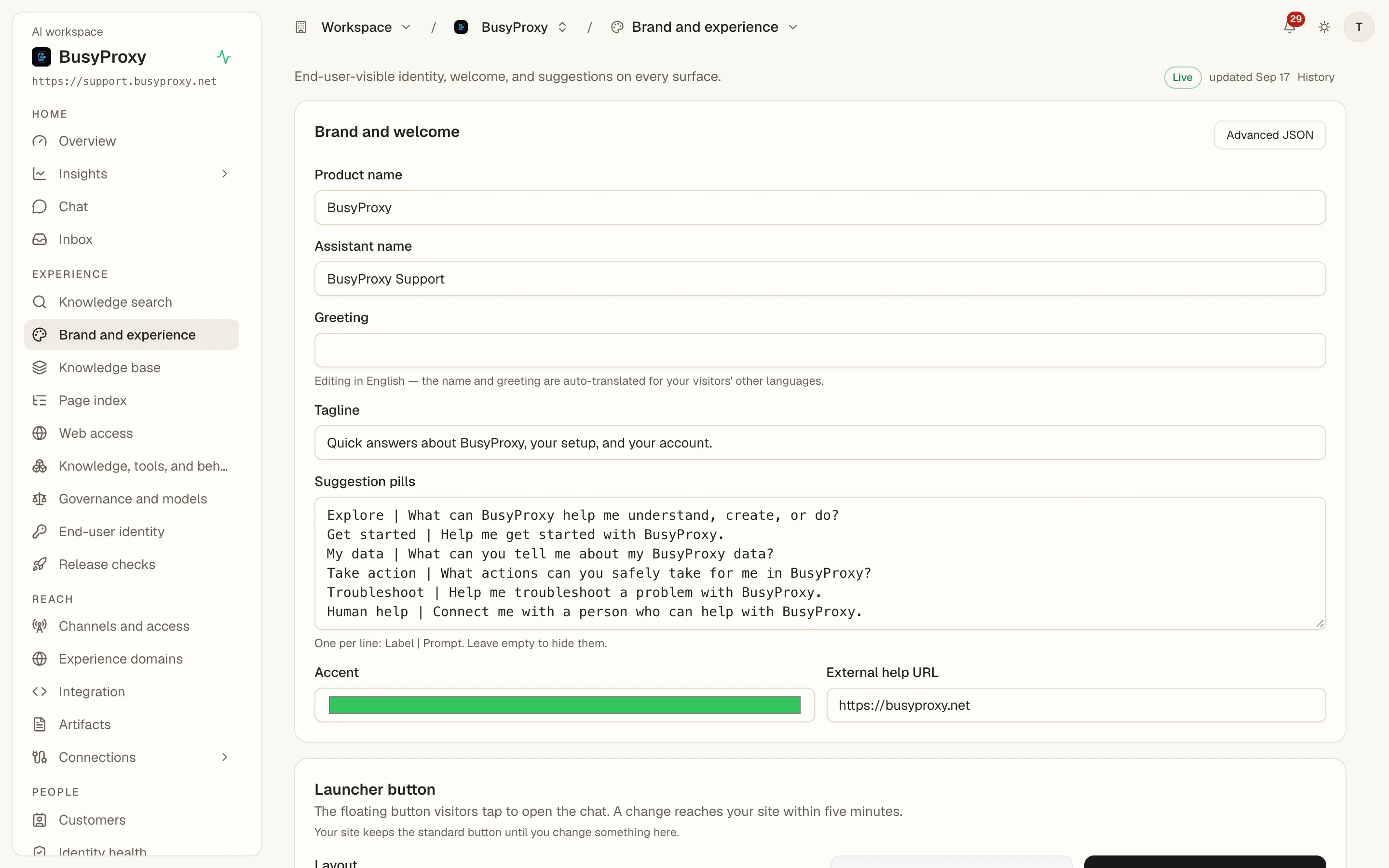Click the Insights chart icon
This screenshot has height=868, width=1389.
[x=40, y=174]
